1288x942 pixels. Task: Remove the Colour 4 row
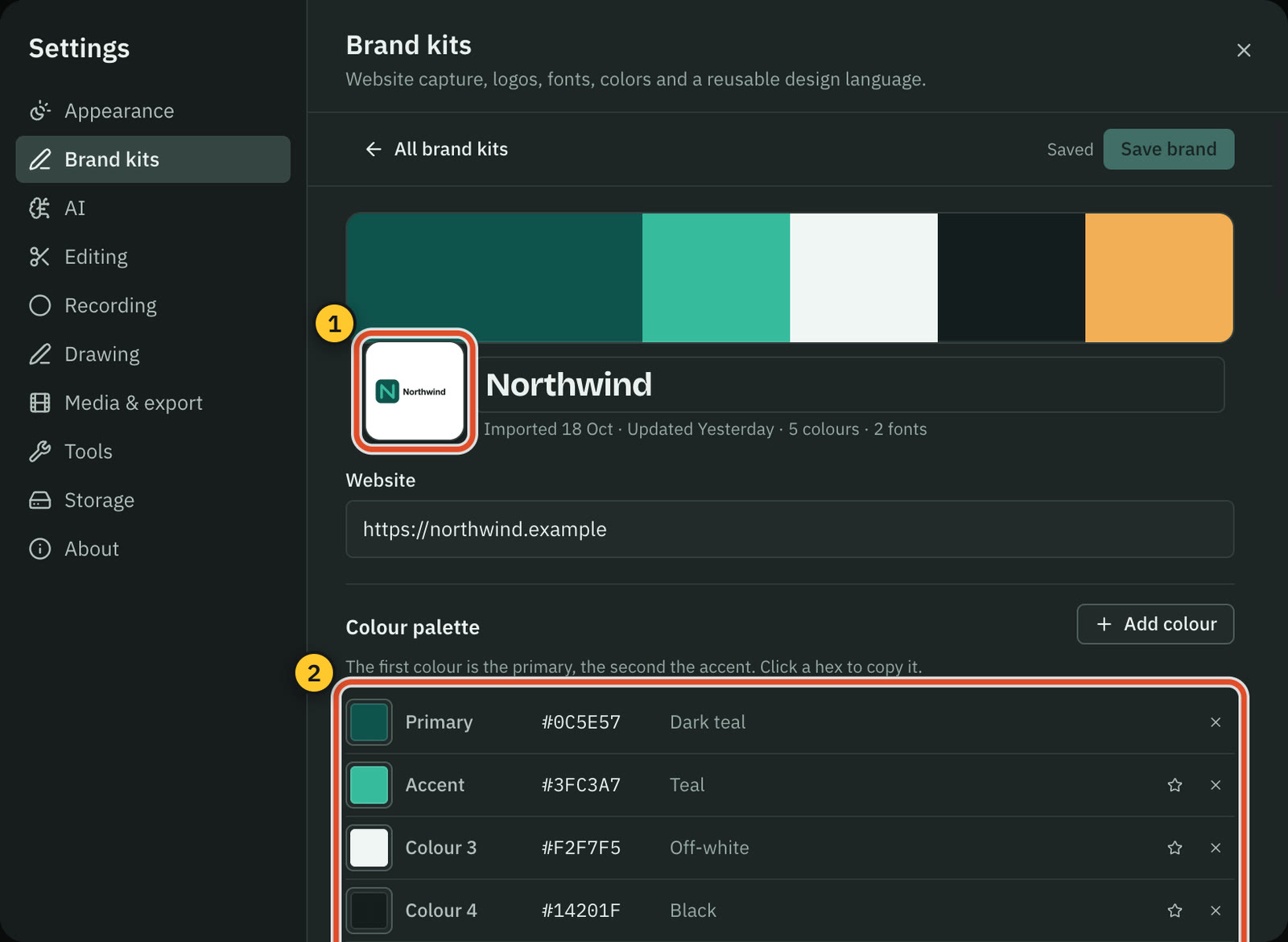click(1216, 911)
